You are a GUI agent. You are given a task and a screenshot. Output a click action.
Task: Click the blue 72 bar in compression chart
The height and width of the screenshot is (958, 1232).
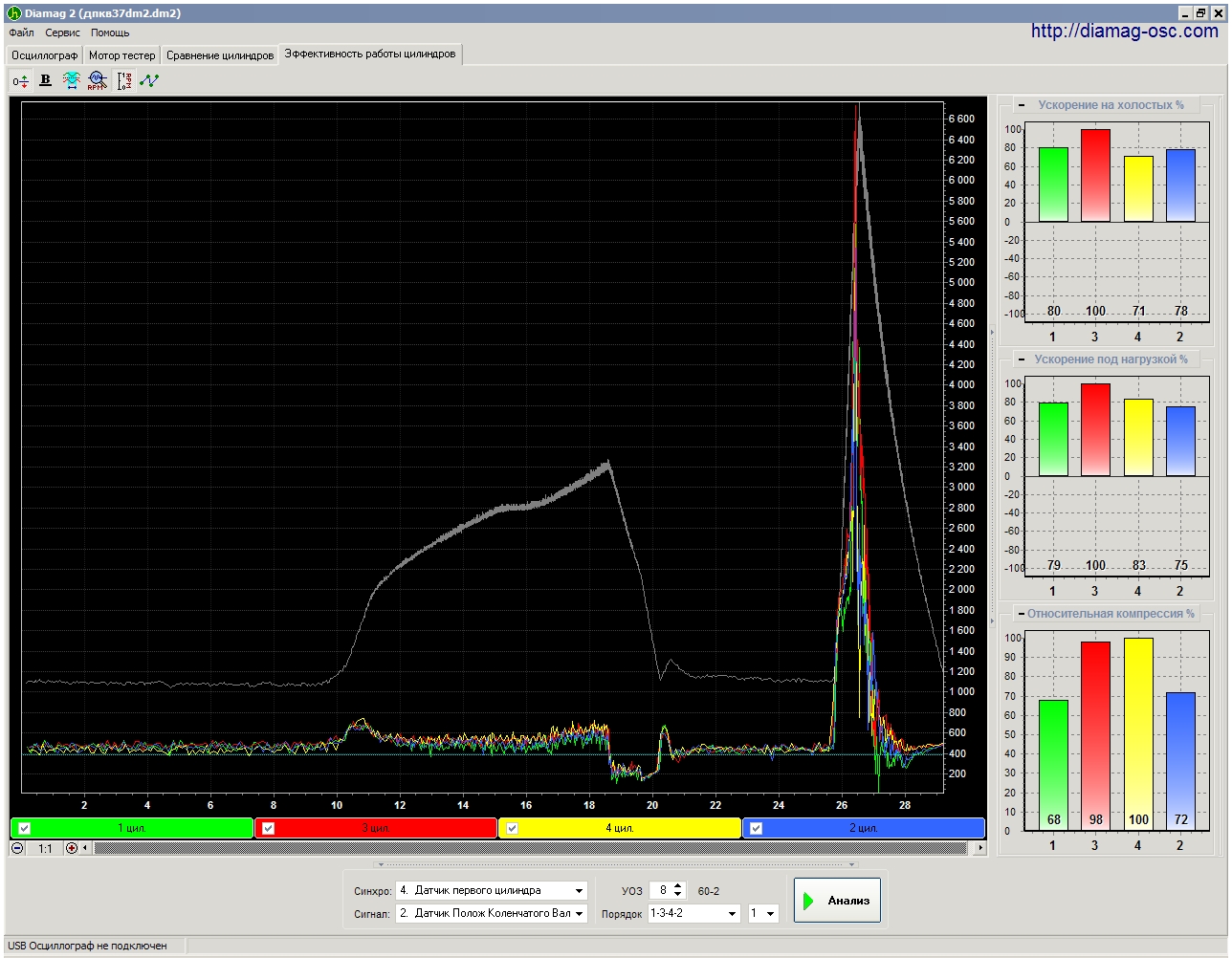pyautogui.click(x=1180, y=761)
